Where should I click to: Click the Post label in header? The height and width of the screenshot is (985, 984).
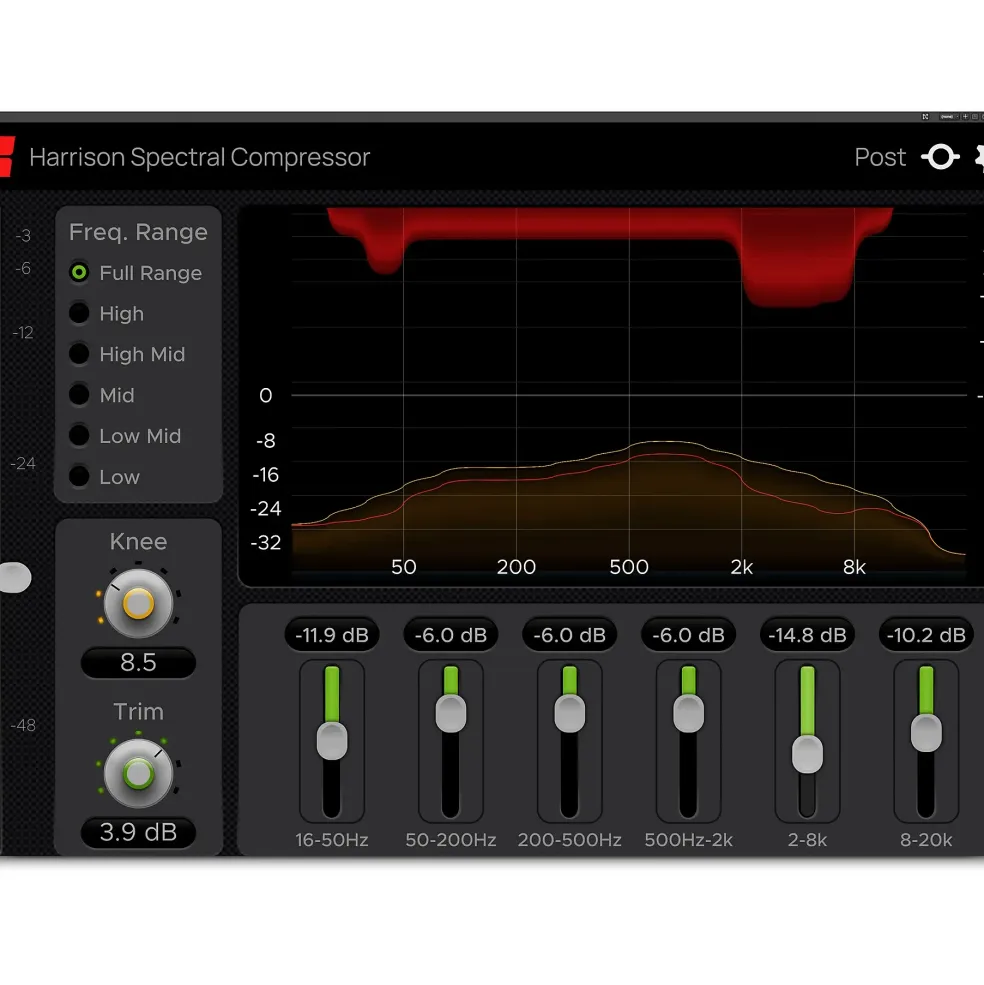point(880,157)
